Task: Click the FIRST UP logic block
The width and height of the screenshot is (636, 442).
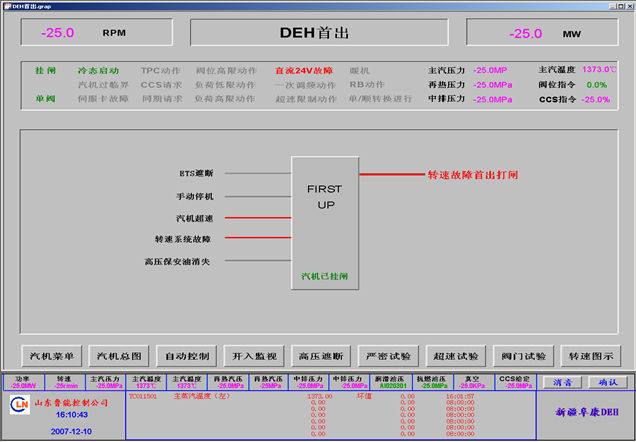Action: click(325, 223)
